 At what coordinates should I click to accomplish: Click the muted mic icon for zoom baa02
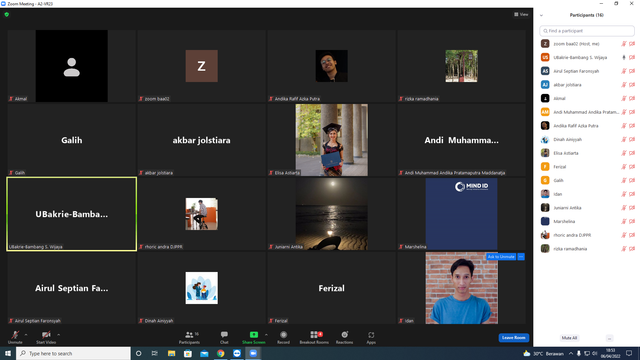[624, 44]
